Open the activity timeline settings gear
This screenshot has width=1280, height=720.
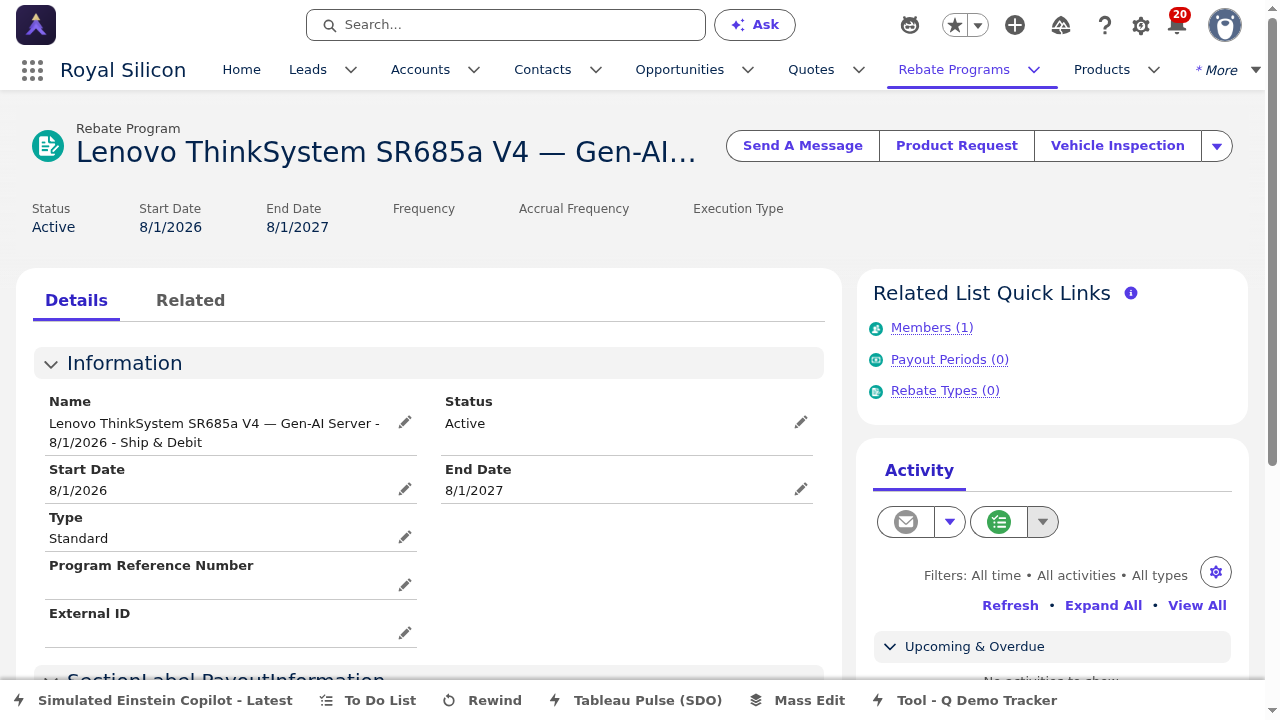coord(1216,572)
